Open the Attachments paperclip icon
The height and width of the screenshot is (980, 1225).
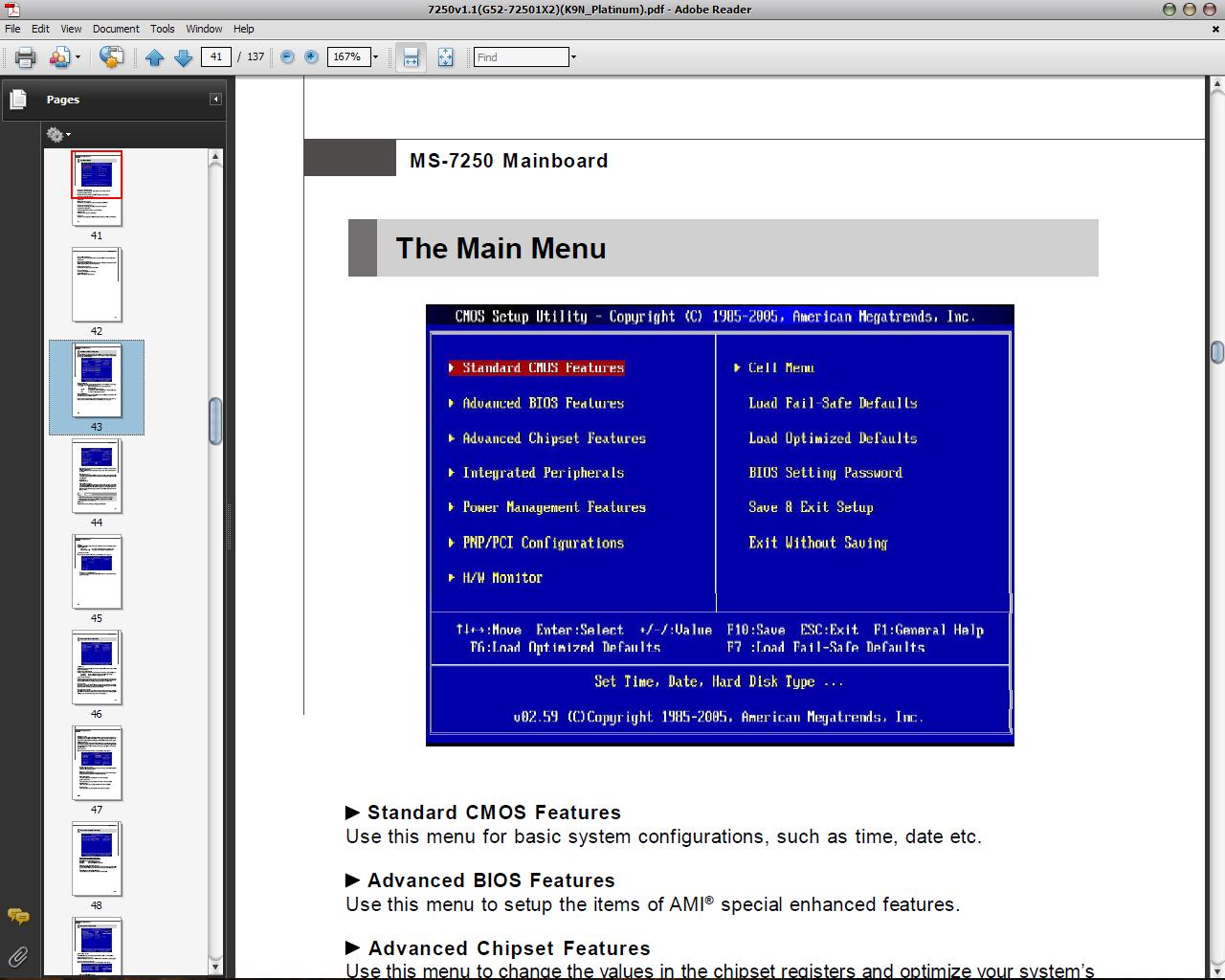(17, 955)
